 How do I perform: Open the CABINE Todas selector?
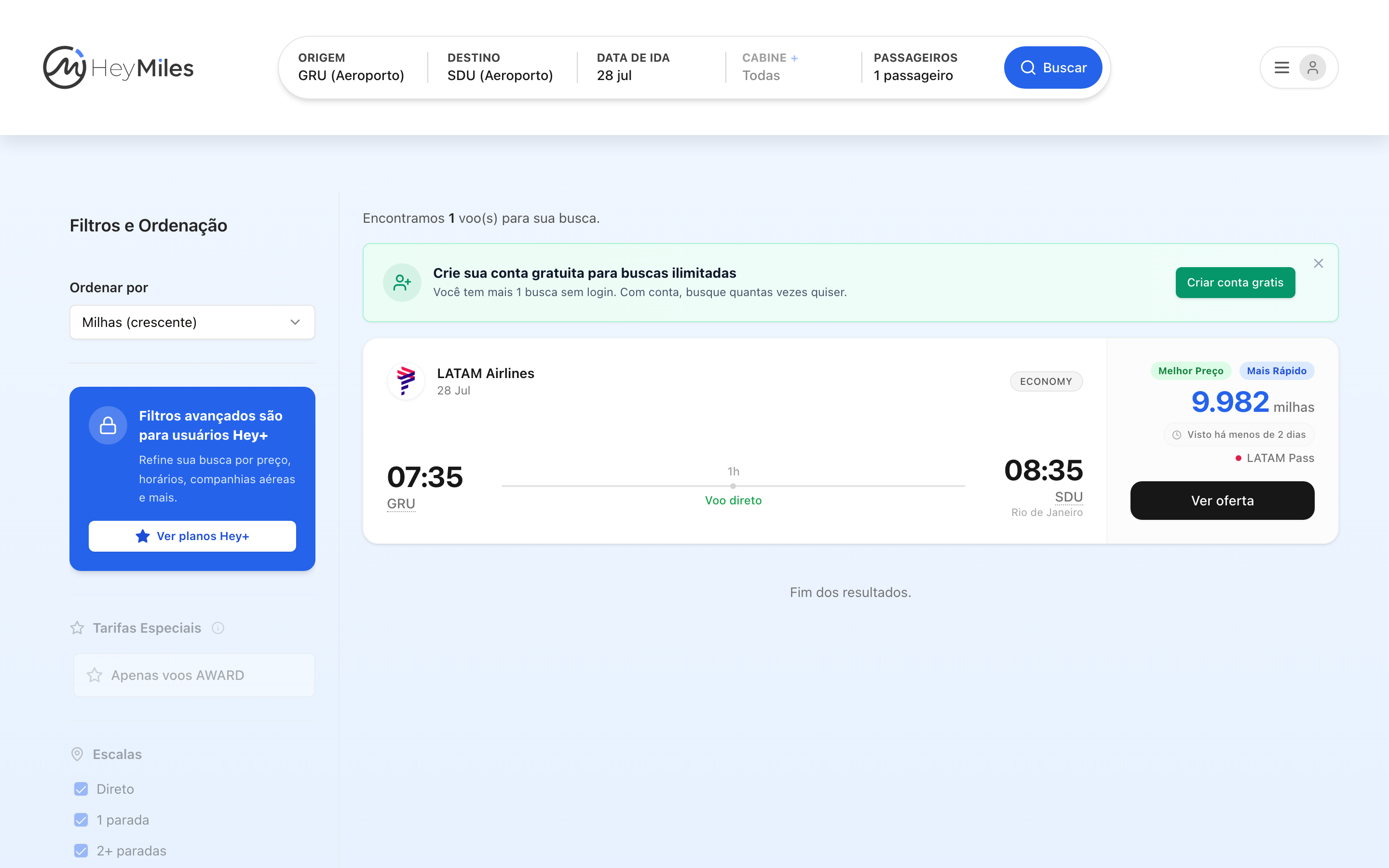[x=770, y=67]
